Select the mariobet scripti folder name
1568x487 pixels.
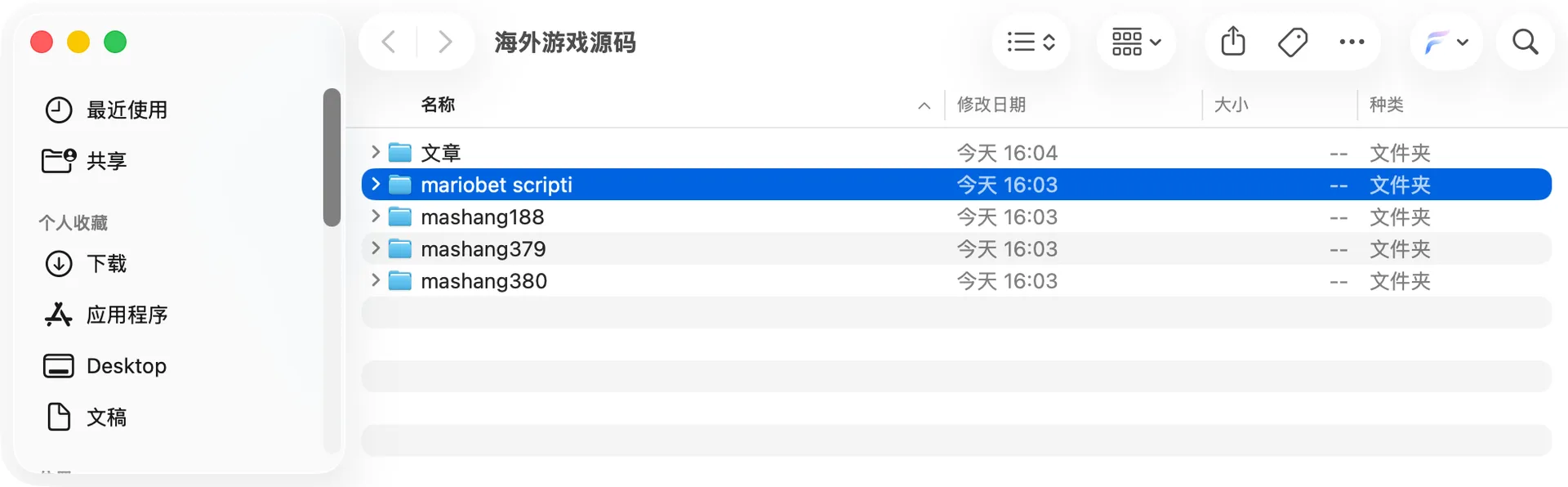tap(497, 185)
